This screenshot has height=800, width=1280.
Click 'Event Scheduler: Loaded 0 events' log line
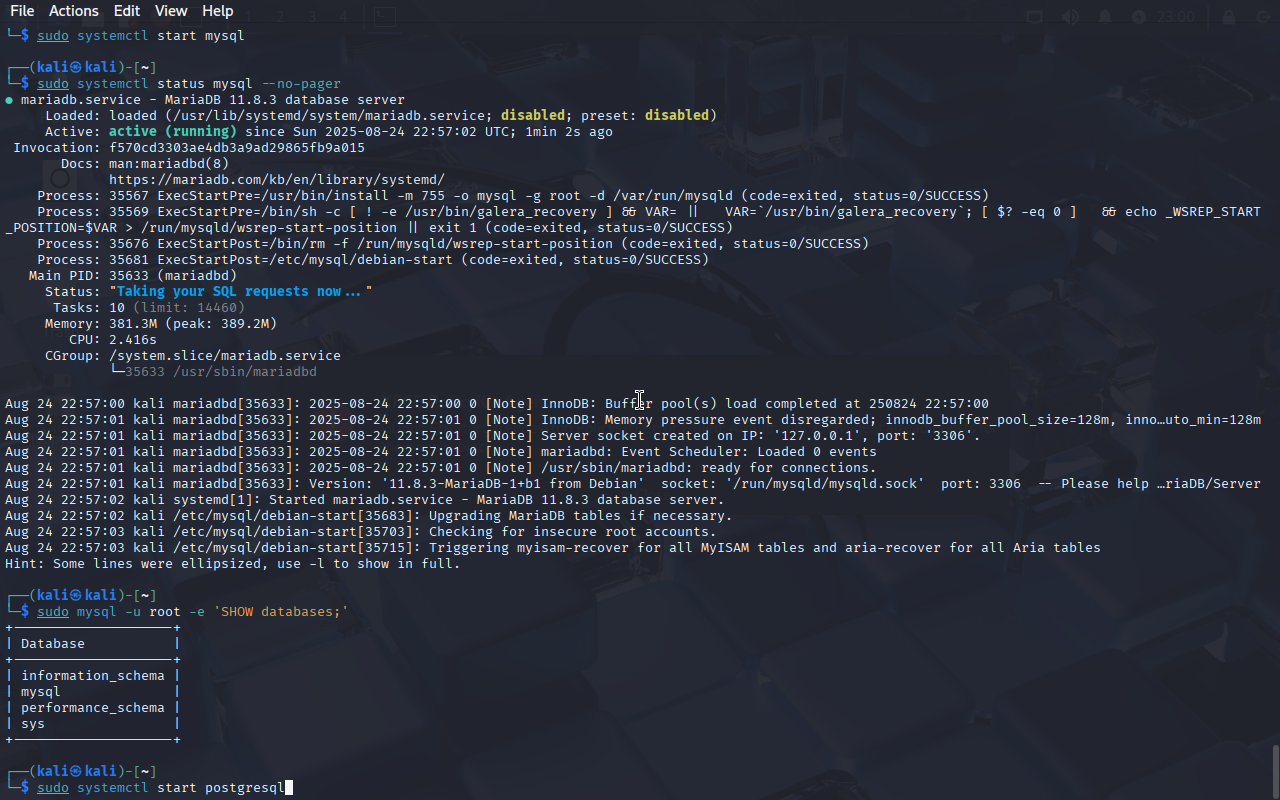441,452
